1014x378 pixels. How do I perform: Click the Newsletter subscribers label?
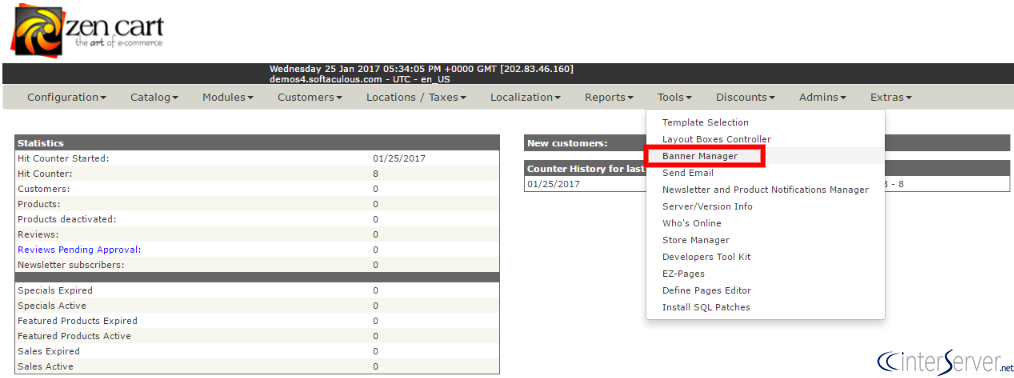pyautogui.click(x=70, y=265)
